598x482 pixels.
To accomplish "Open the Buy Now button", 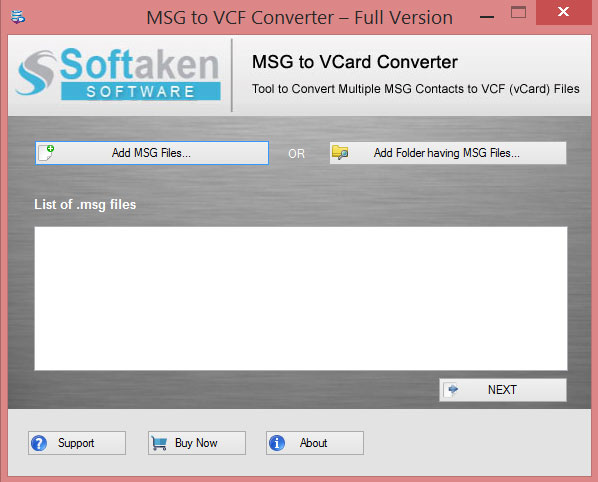I will click(x=197, y=443).
